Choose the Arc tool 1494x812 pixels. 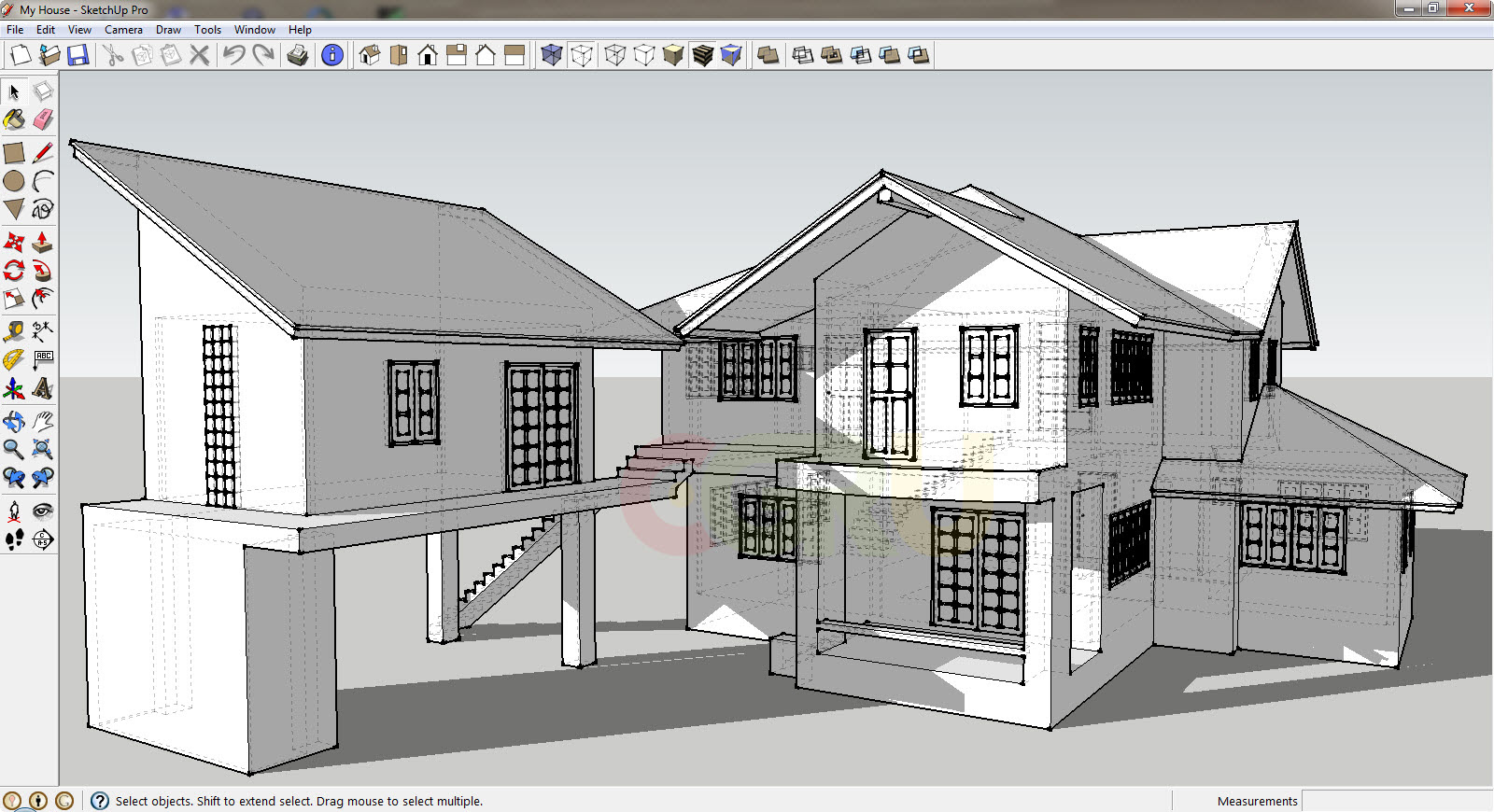(43, 181)
